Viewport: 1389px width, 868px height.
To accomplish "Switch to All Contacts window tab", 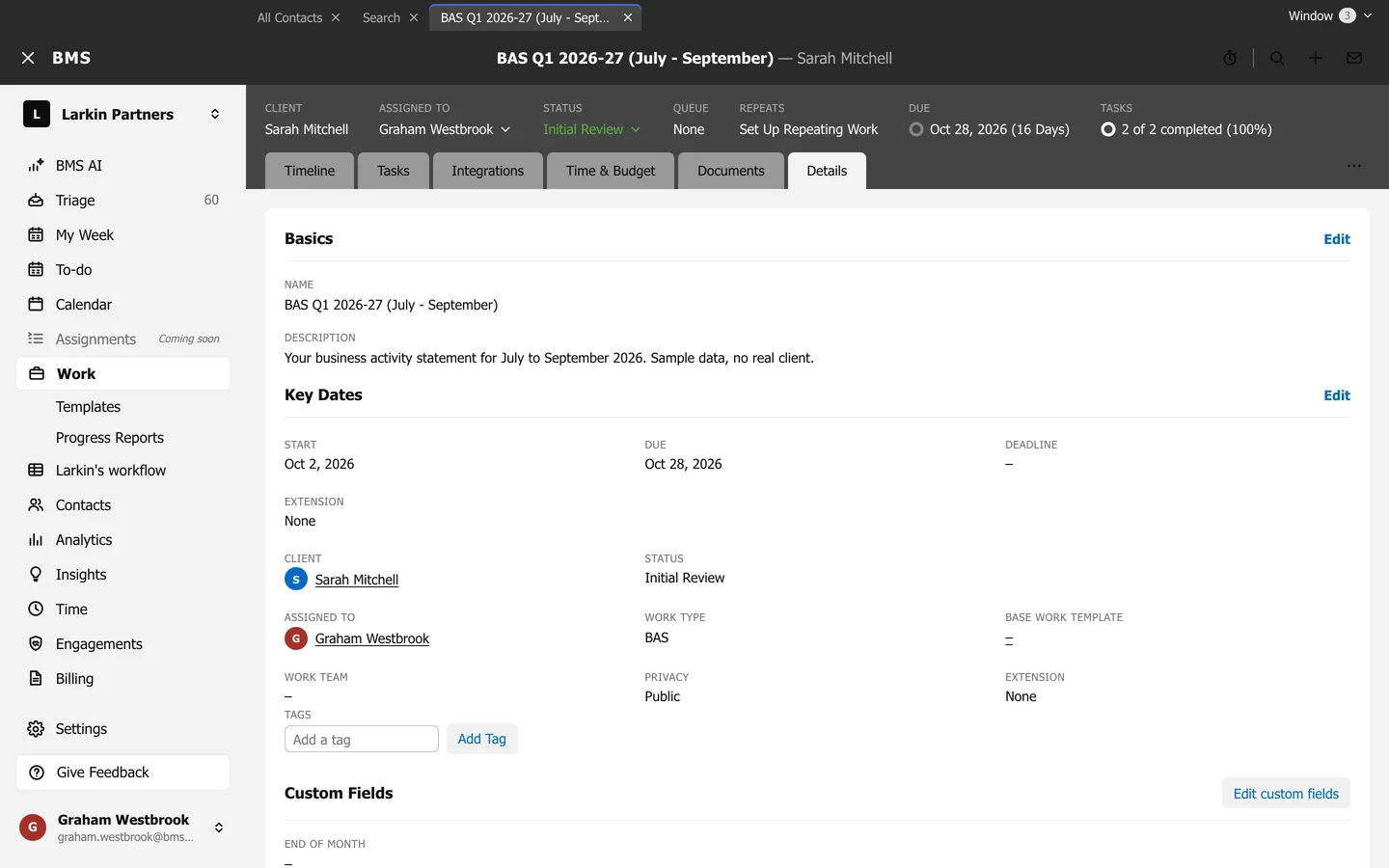I will click(289, 17).
